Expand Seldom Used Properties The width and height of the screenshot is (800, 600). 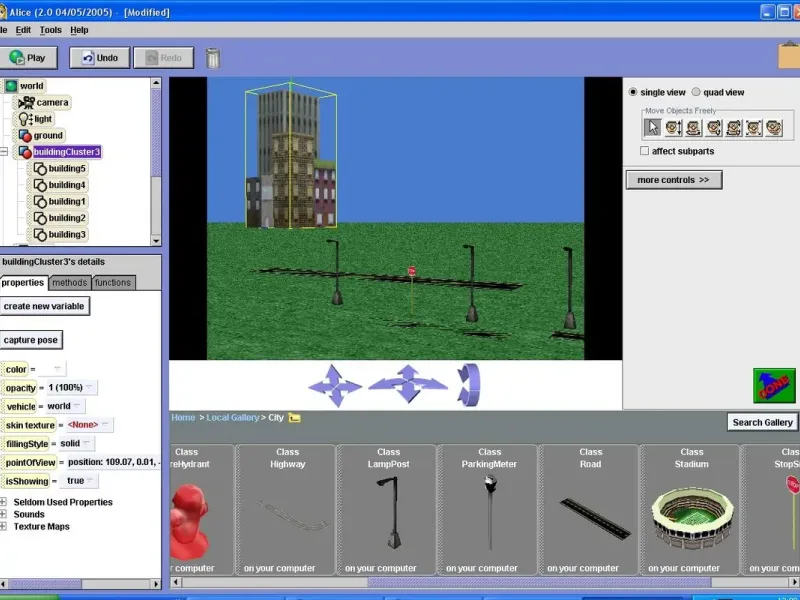click(x=3, y=502)
